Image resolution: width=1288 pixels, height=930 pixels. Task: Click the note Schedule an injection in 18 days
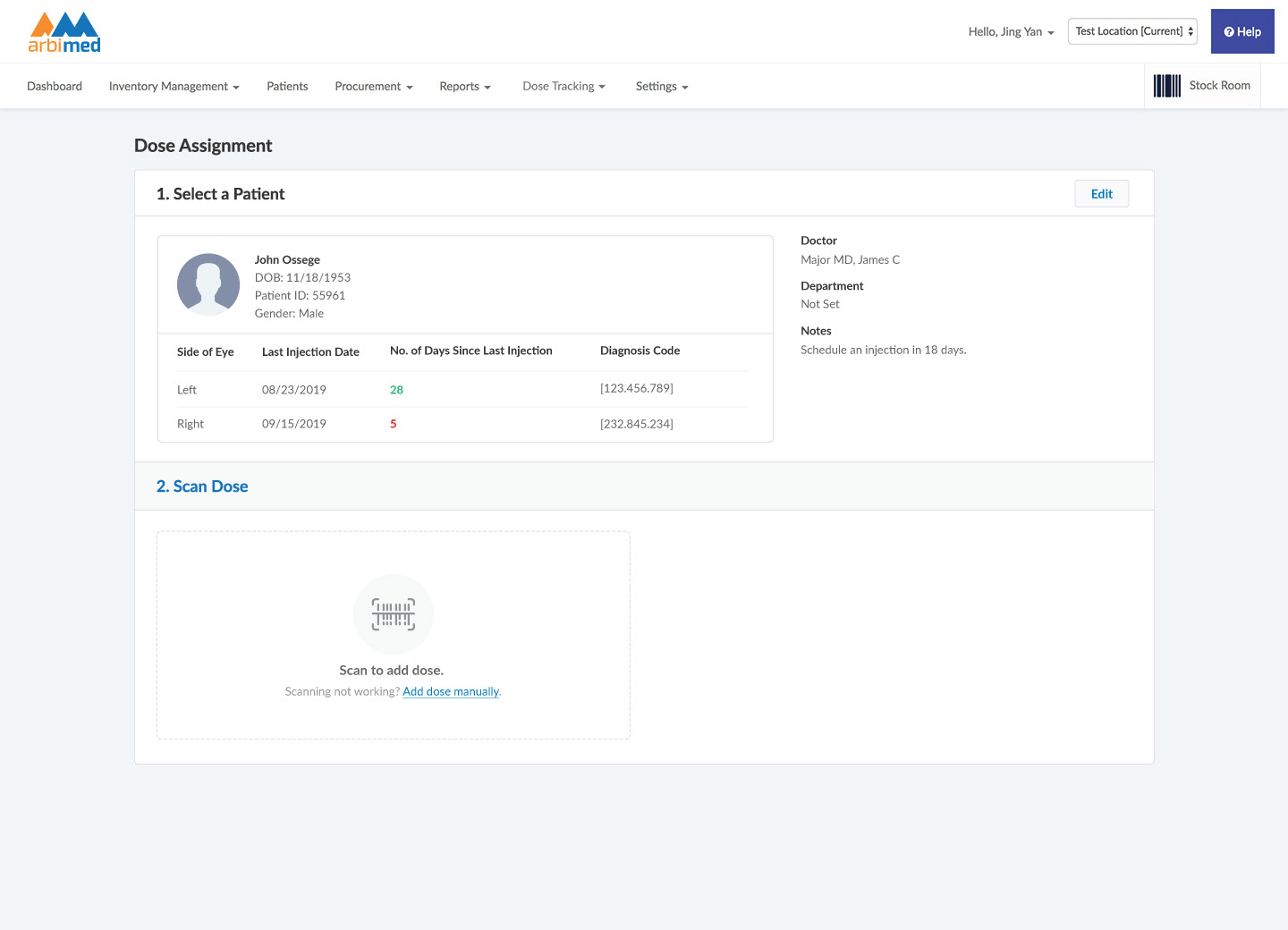884,350
